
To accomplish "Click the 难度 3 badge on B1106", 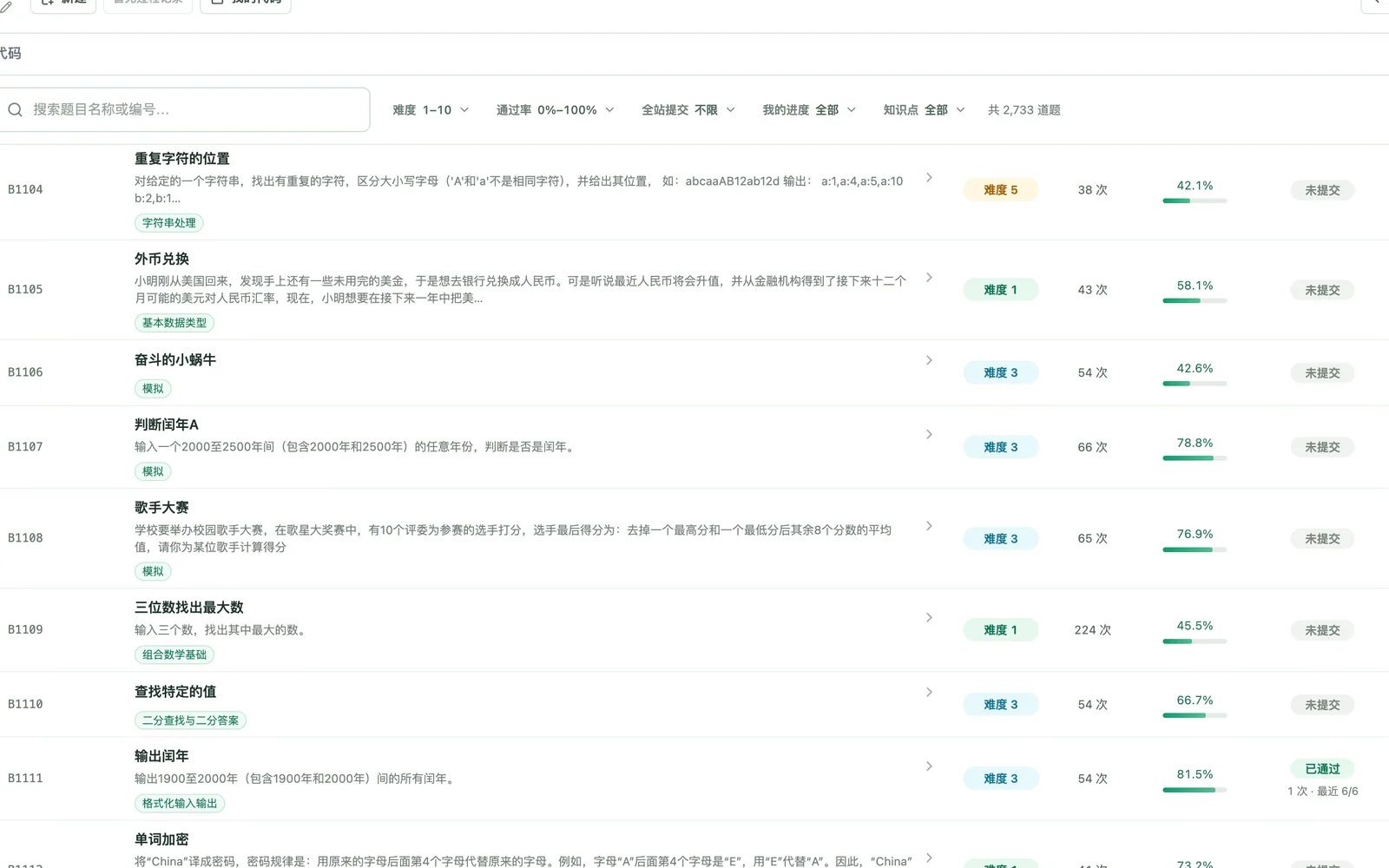I will point(1000,373).
